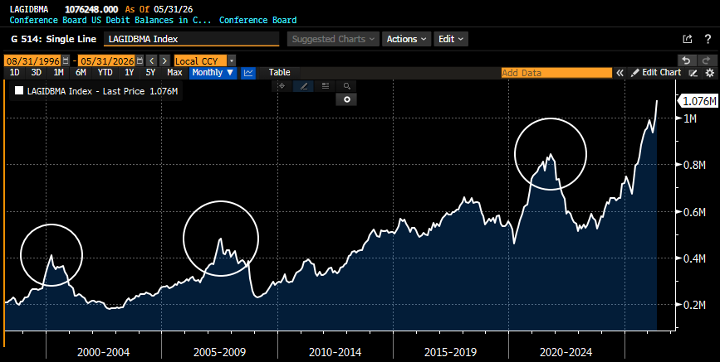Click the Local CCY currency field

[x=201, y=61]
